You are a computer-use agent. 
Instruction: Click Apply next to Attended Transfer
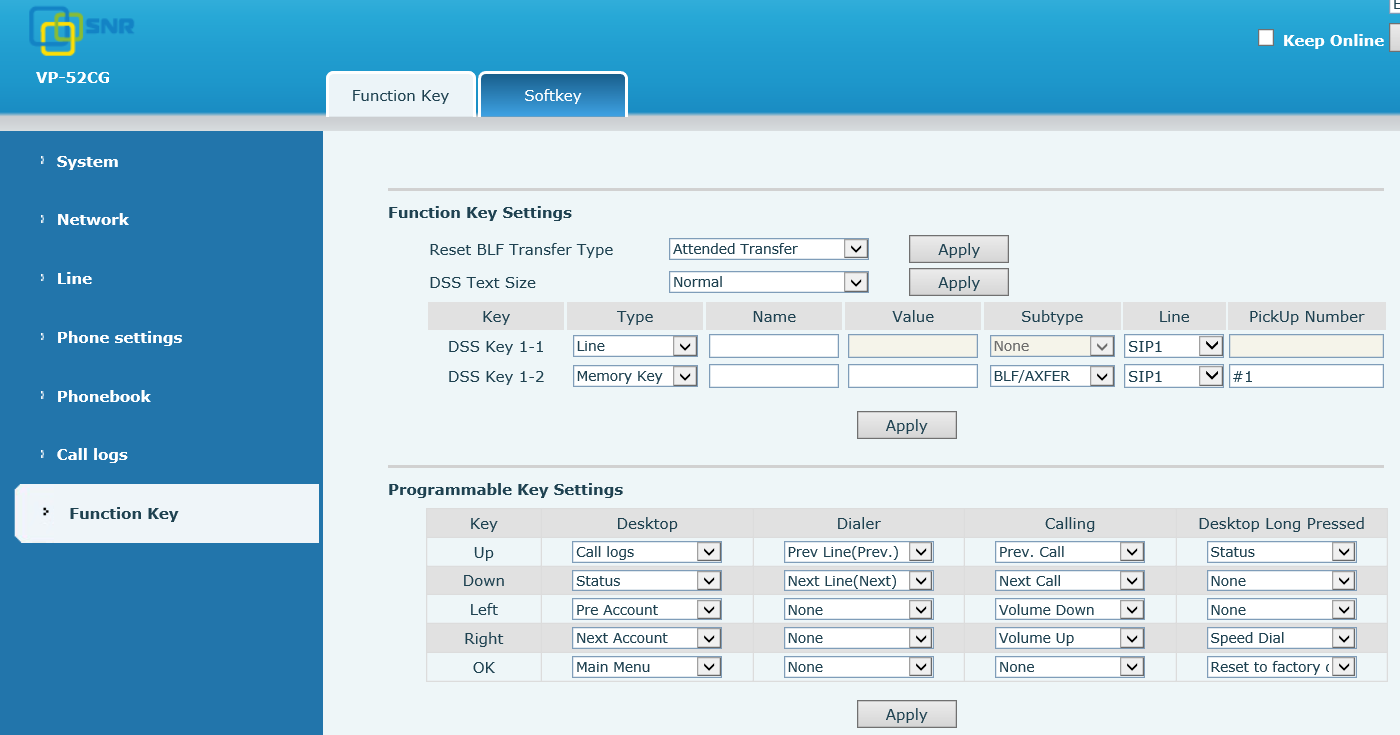click(x=958, y=250)
